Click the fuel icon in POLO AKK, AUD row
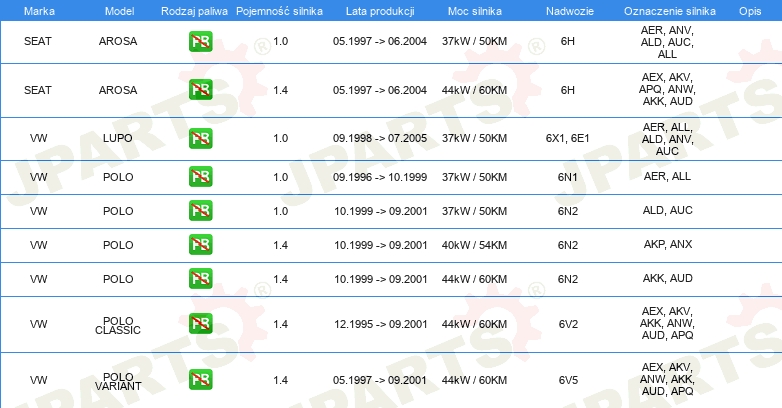 [200, 278]
